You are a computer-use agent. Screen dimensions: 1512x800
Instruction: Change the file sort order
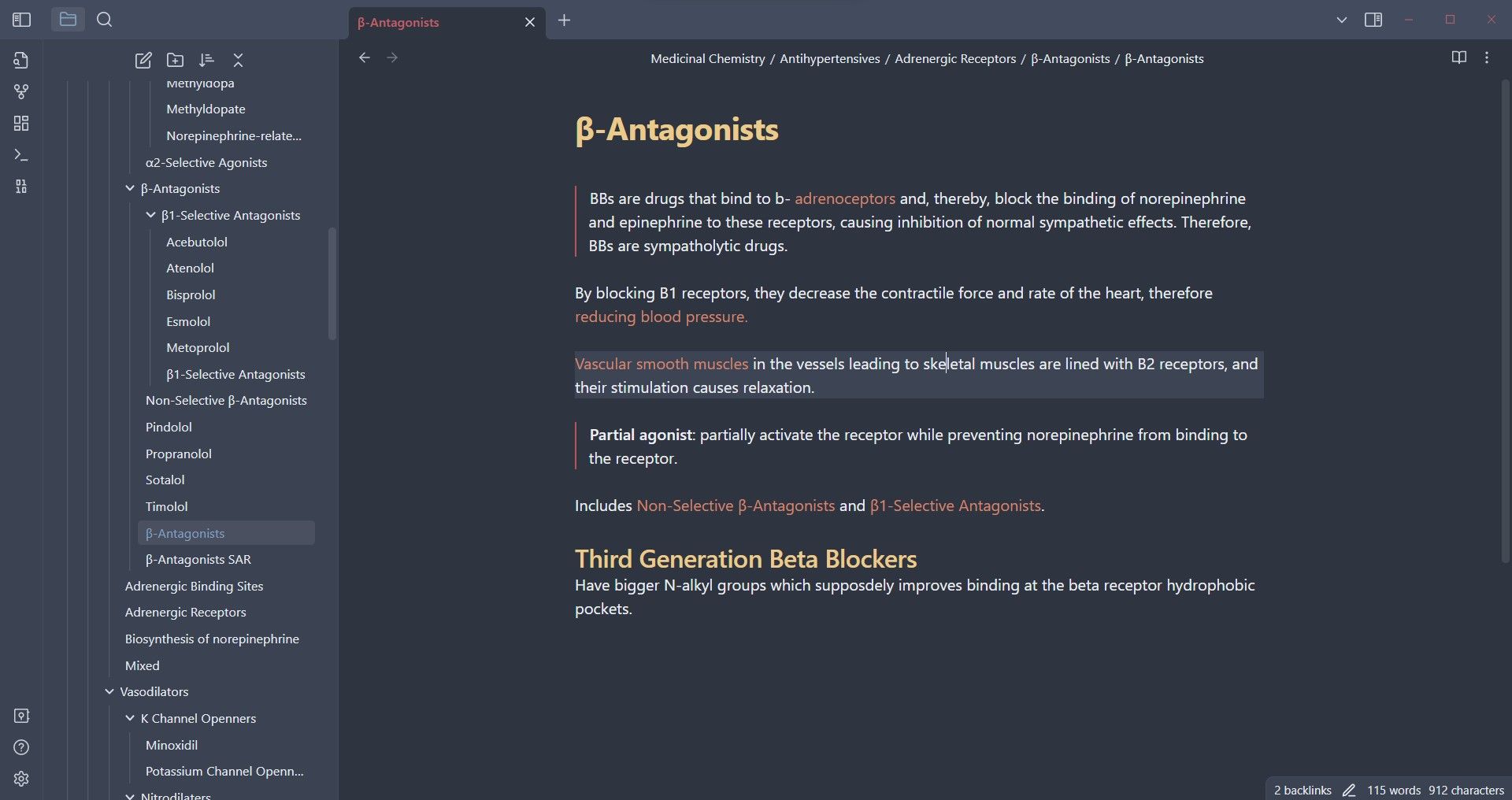(x=206, y=61)
